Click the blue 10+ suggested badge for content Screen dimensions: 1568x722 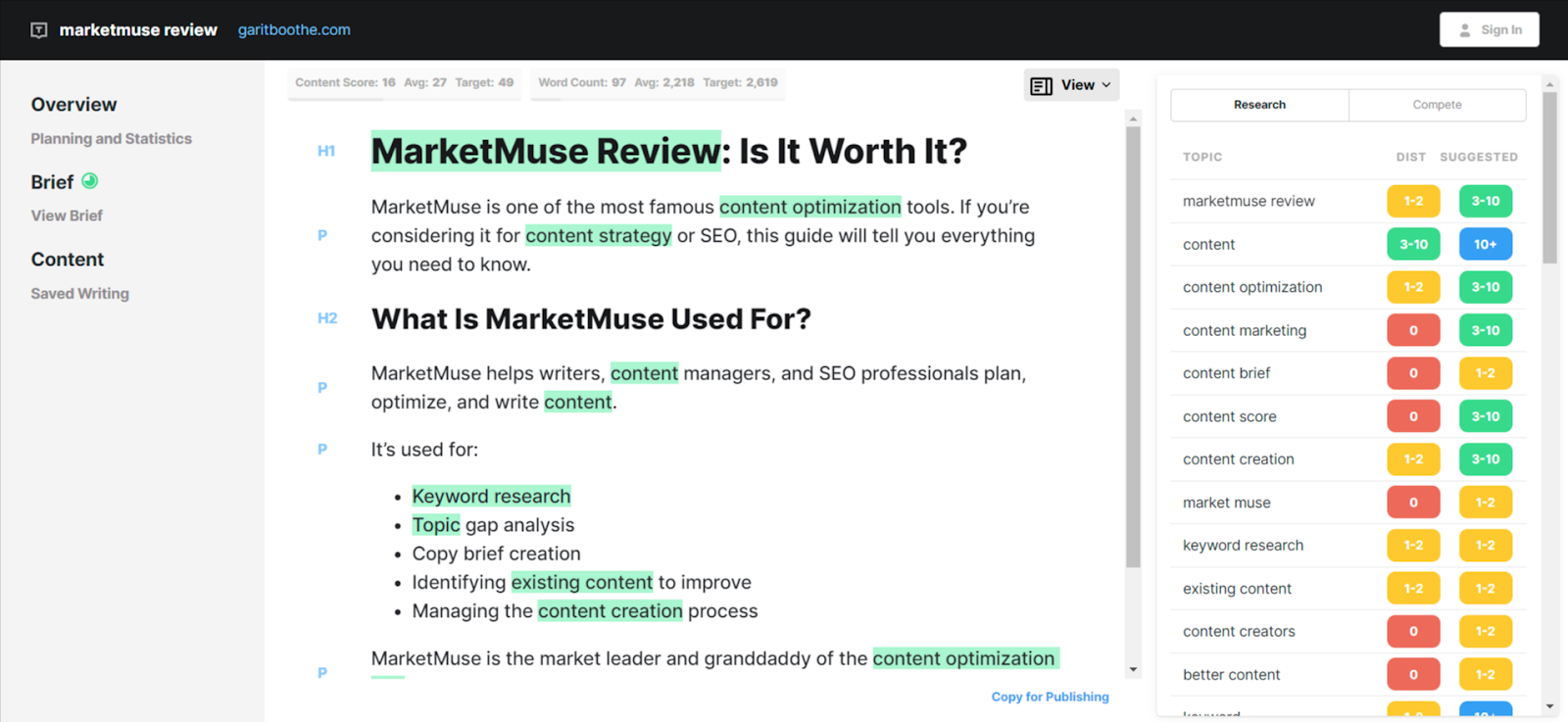tap(1486, 244)
